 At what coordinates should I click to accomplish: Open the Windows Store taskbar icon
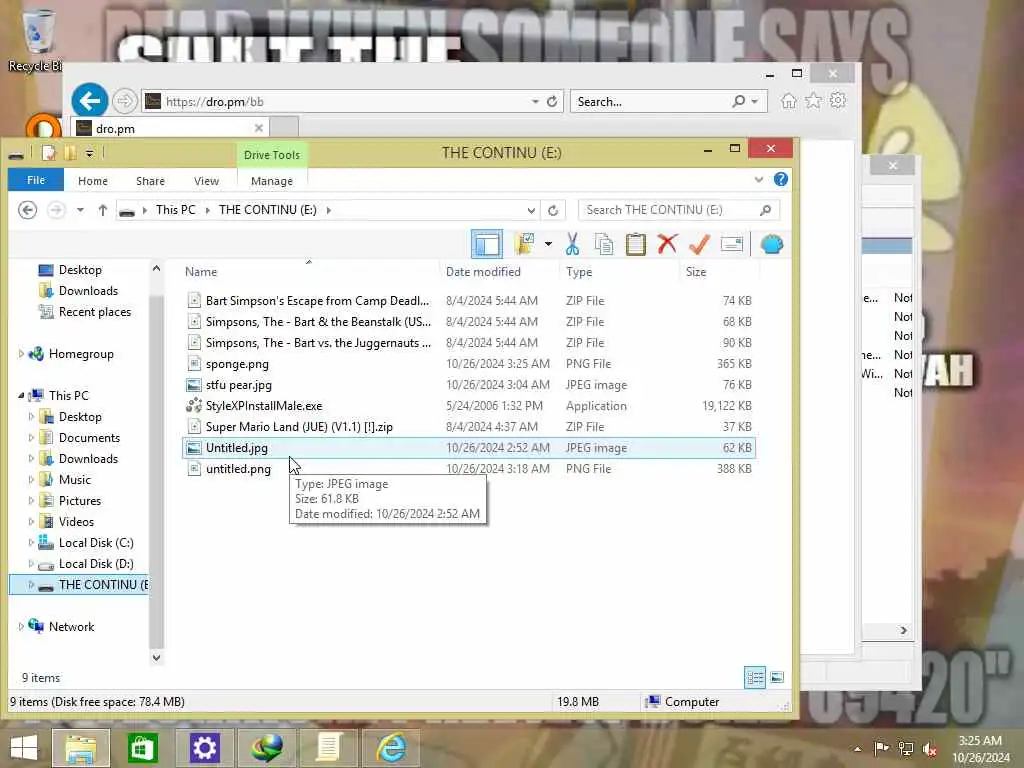click(142, 748)
